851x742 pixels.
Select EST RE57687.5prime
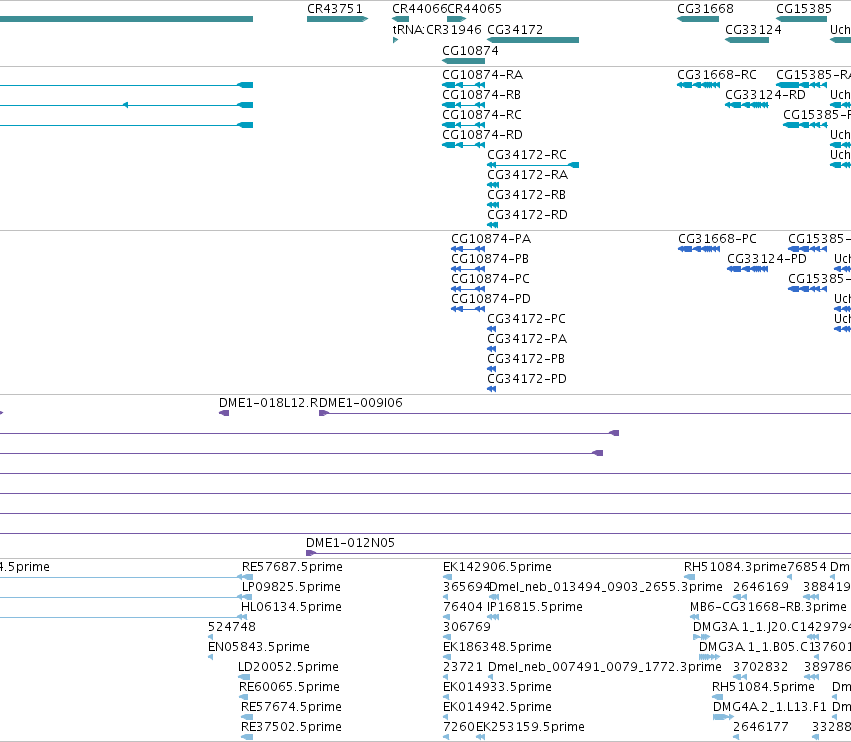(293, 567)
